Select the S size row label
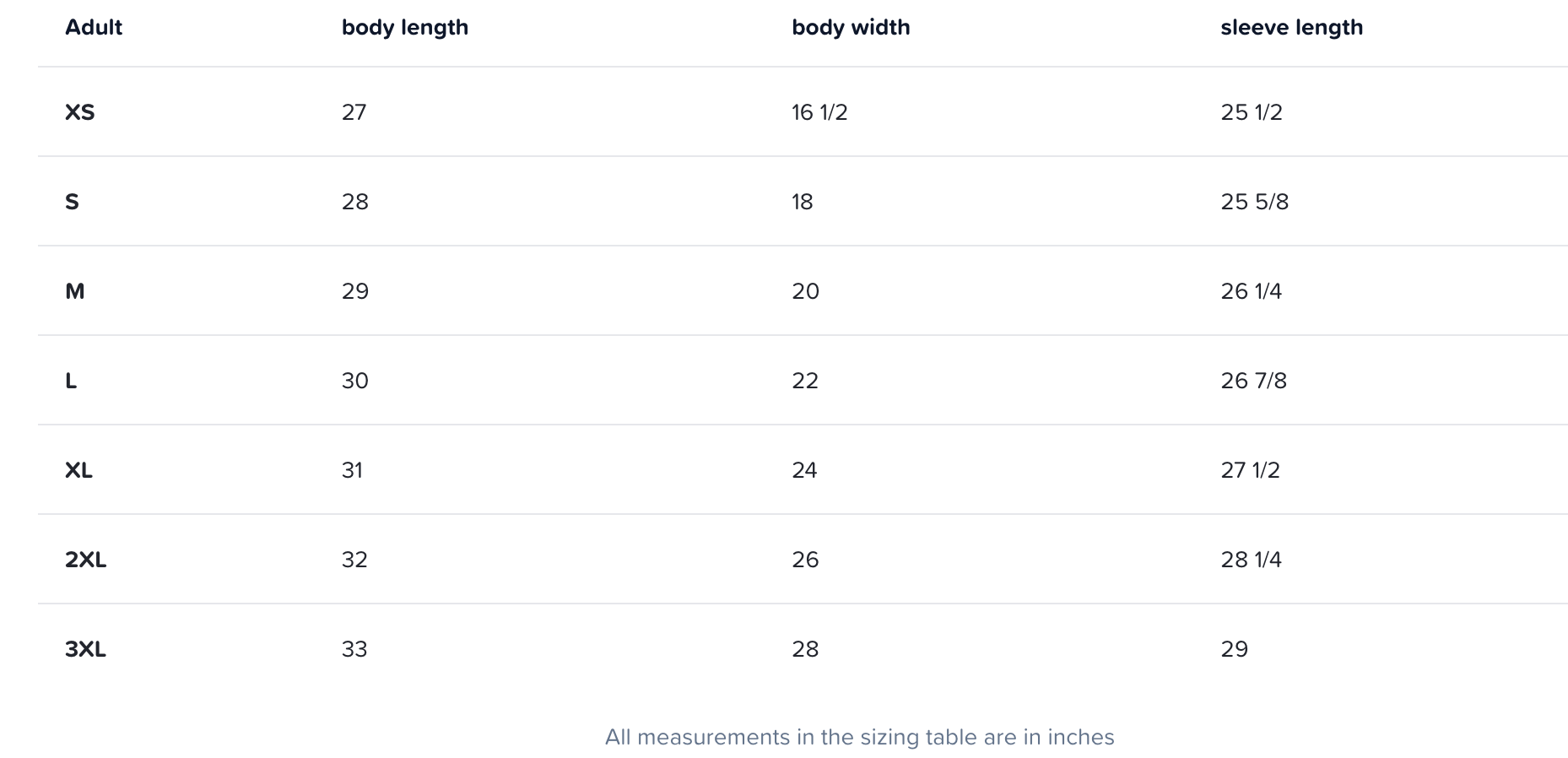1568x758 pixels. click(73, 202)
